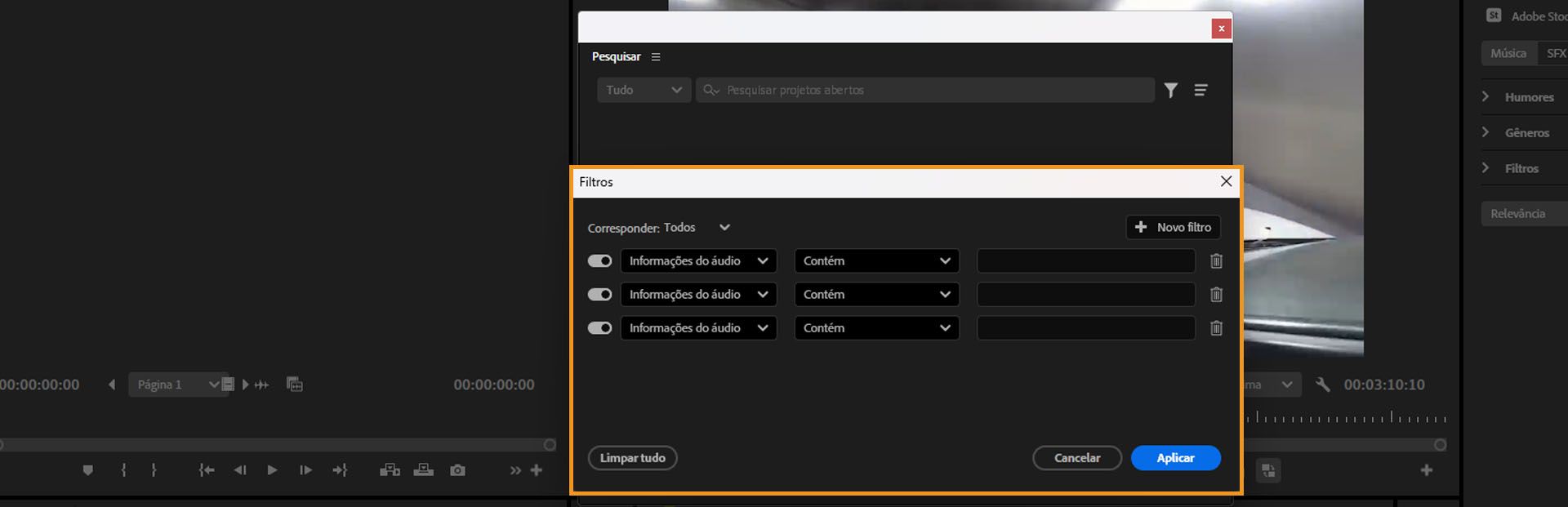Click the search magnifier icon in search field
Image resolution: width=1568 pixels, height=507 pixels.
(x=710, y=90)
